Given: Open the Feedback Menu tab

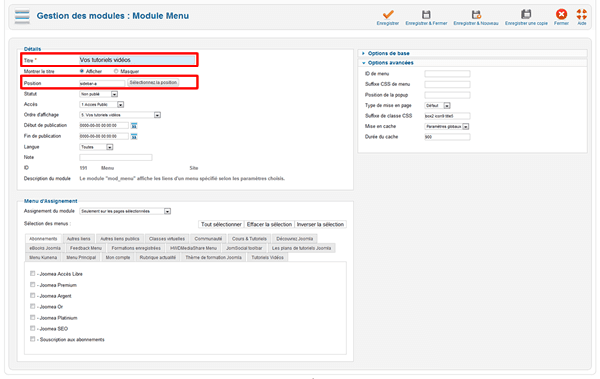Looking at the screenshot, I should (86, 248).
